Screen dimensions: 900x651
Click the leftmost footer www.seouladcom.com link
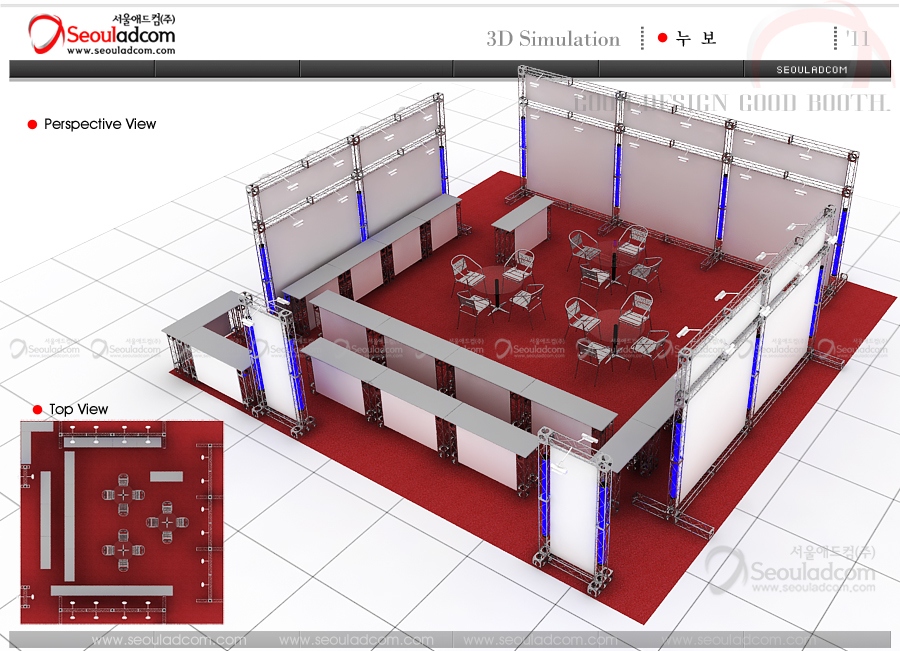click(168, 640)
